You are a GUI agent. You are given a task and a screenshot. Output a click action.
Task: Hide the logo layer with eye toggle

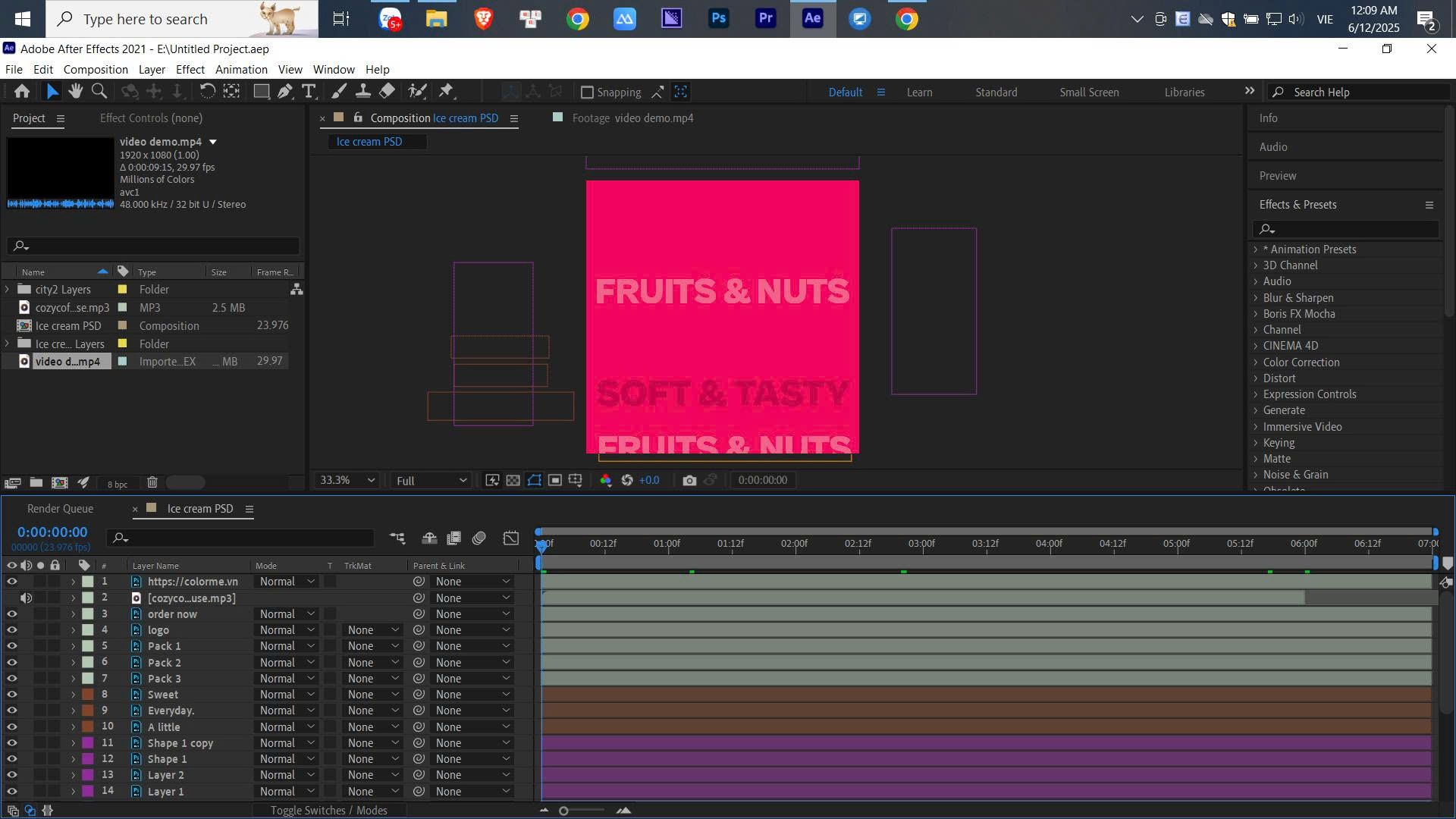(x=11, y=630)
